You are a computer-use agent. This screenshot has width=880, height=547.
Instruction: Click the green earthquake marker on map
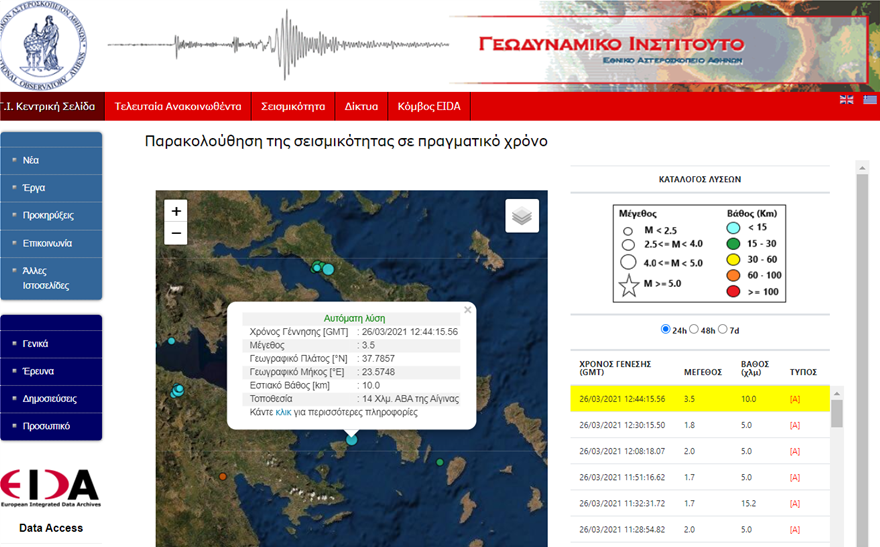pyautogui.click(x=440, y=462)
